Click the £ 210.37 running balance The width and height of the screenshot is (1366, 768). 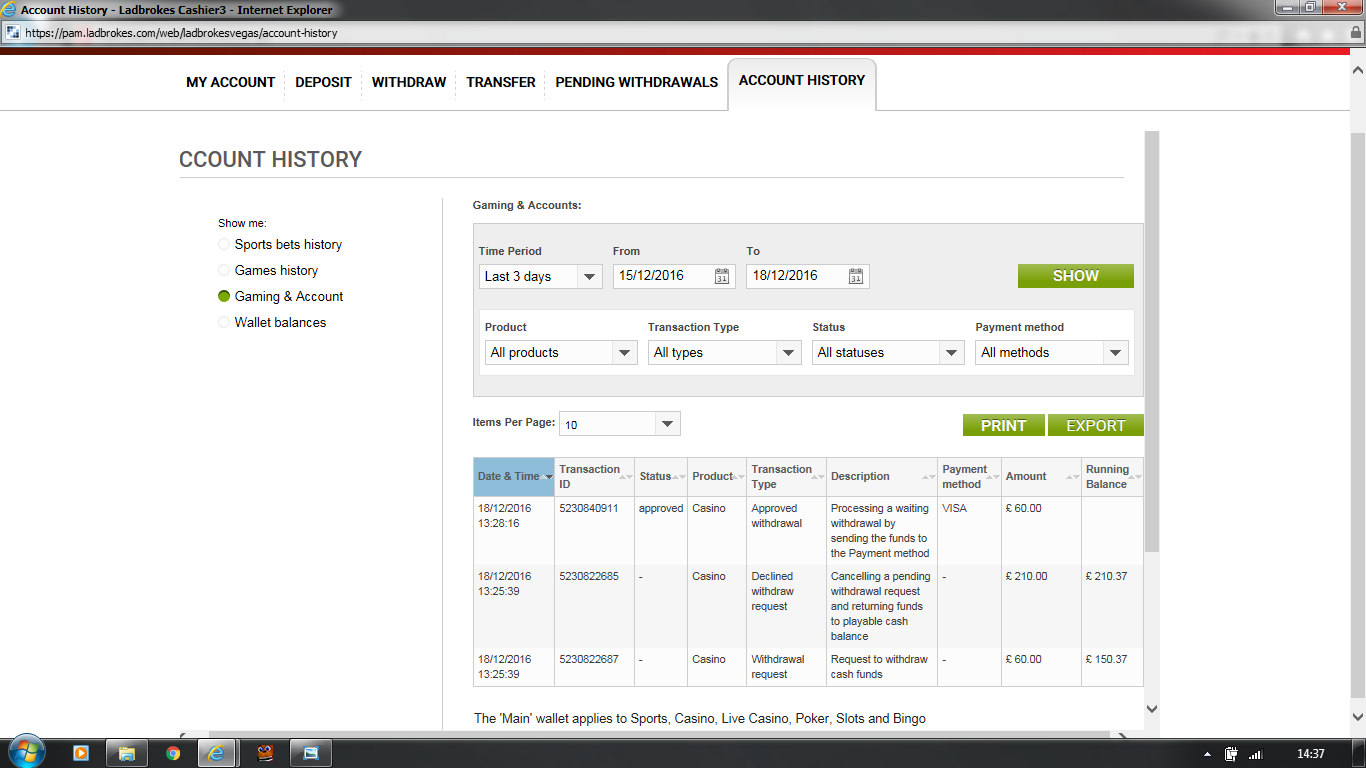click(x=1106, y=576)
